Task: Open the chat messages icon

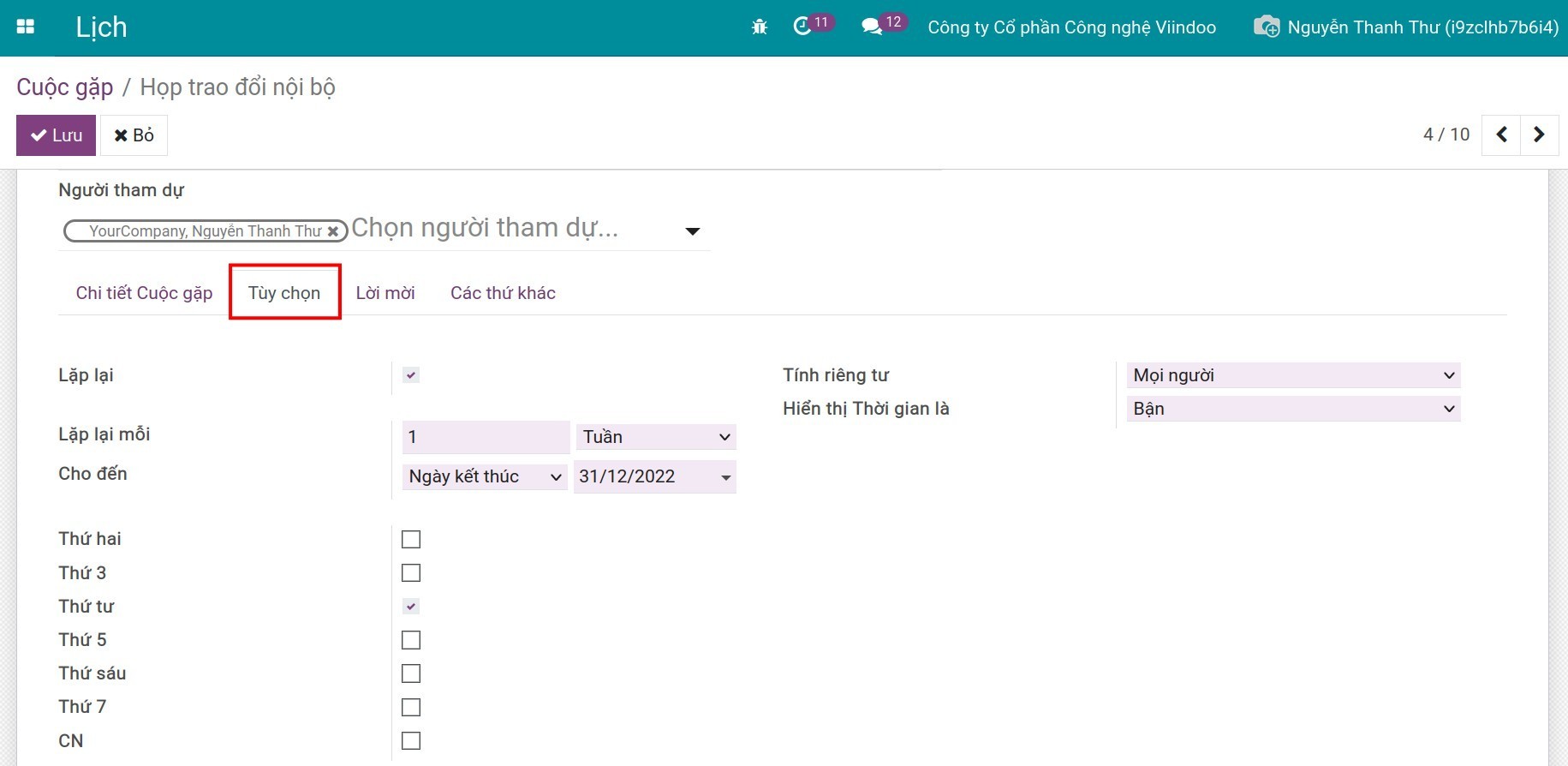Action: [872, 27]
